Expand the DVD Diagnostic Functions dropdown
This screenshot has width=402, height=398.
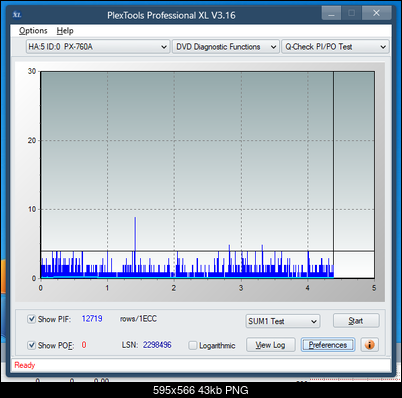click(226, 47)
